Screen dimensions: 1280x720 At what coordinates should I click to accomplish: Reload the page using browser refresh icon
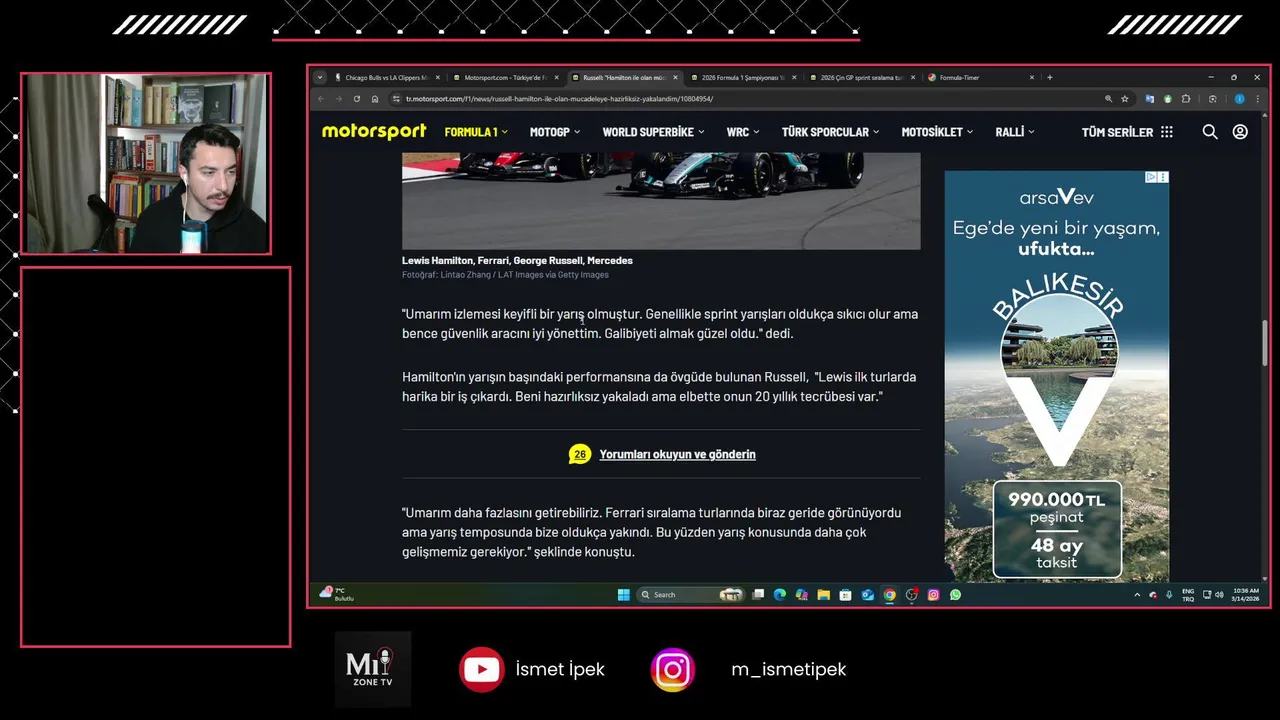[x=357, y=99]
